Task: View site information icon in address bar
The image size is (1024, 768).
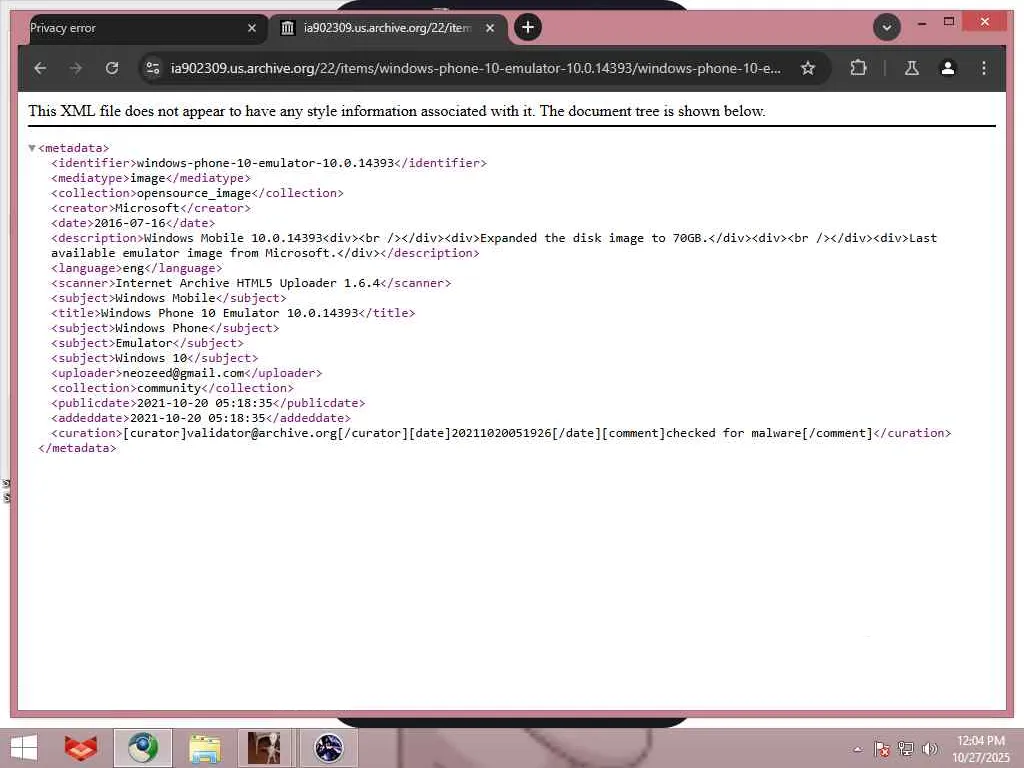Action: (153, 68)
